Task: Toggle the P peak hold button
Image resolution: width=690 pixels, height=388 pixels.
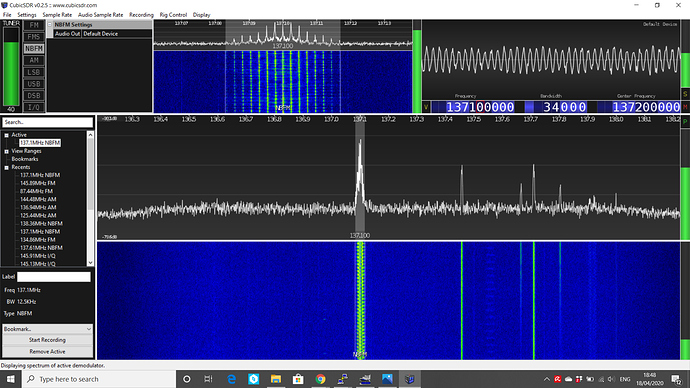Action: [x=685, y=121]
